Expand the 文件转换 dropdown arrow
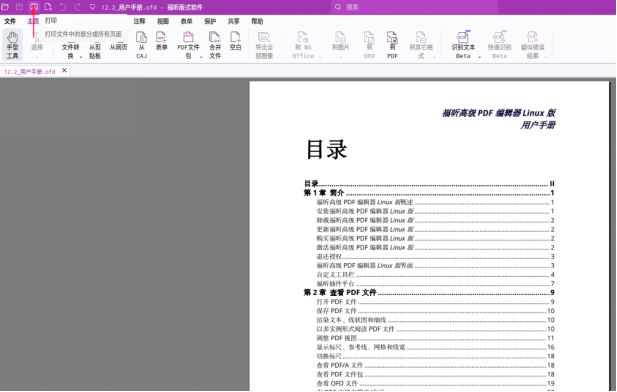 (x=81, y=57)
